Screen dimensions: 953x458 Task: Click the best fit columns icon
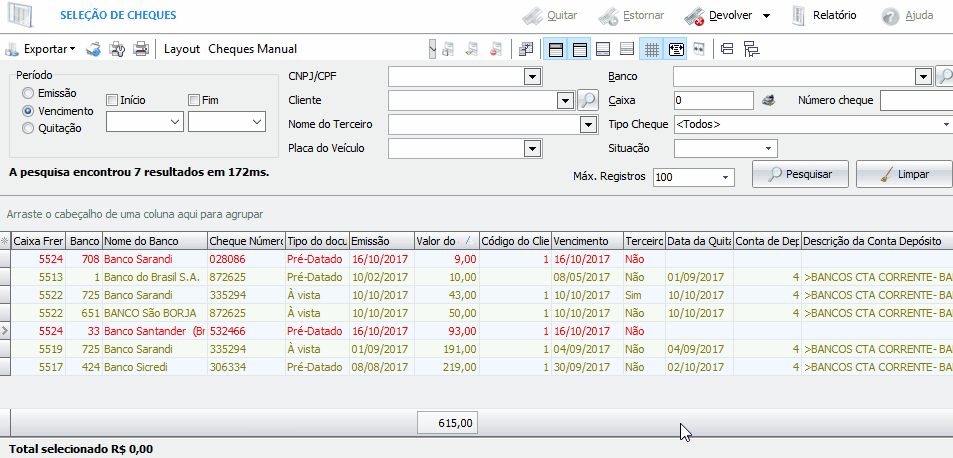pyautogui.click(x=698, y=49)
